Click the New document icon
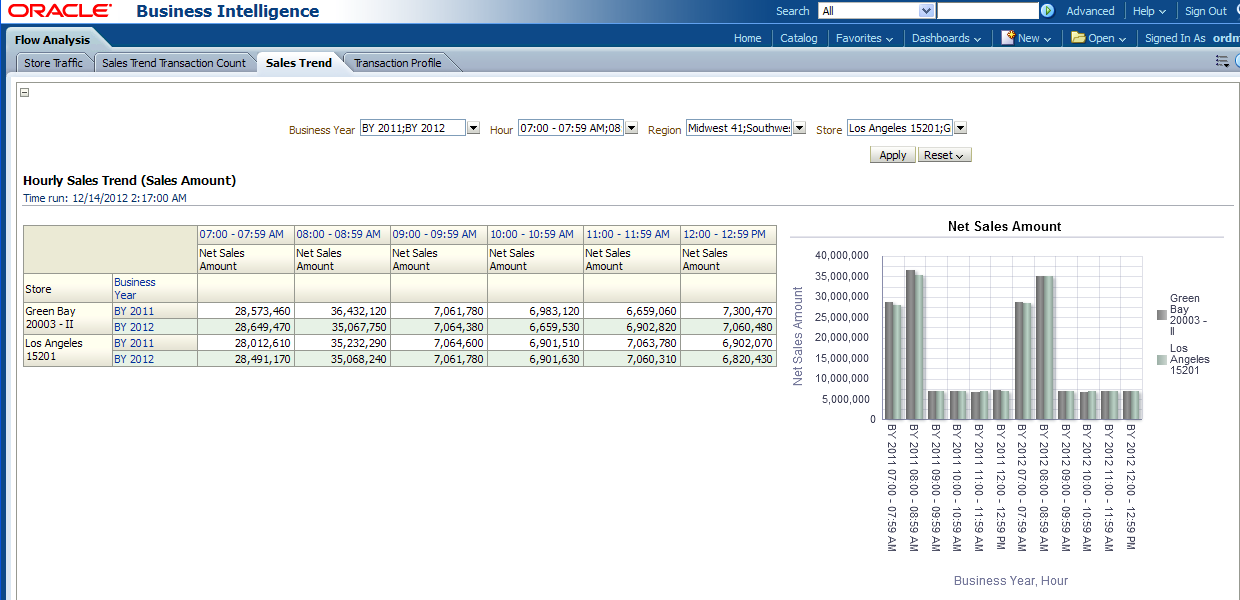Screen dimensions: 1240x600 1008,38
